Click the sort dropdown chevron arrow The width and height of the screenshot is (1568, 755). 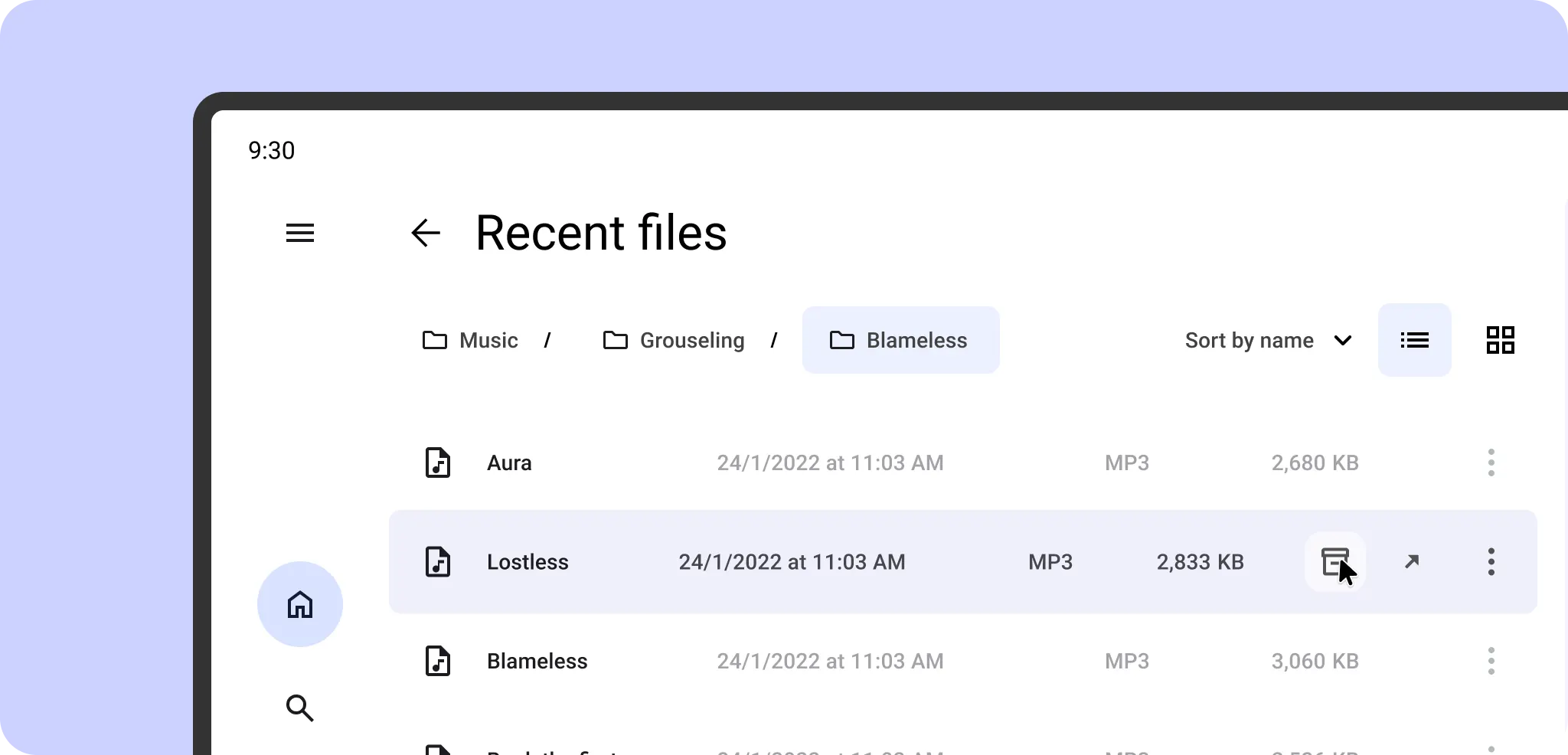[1343, 340]
